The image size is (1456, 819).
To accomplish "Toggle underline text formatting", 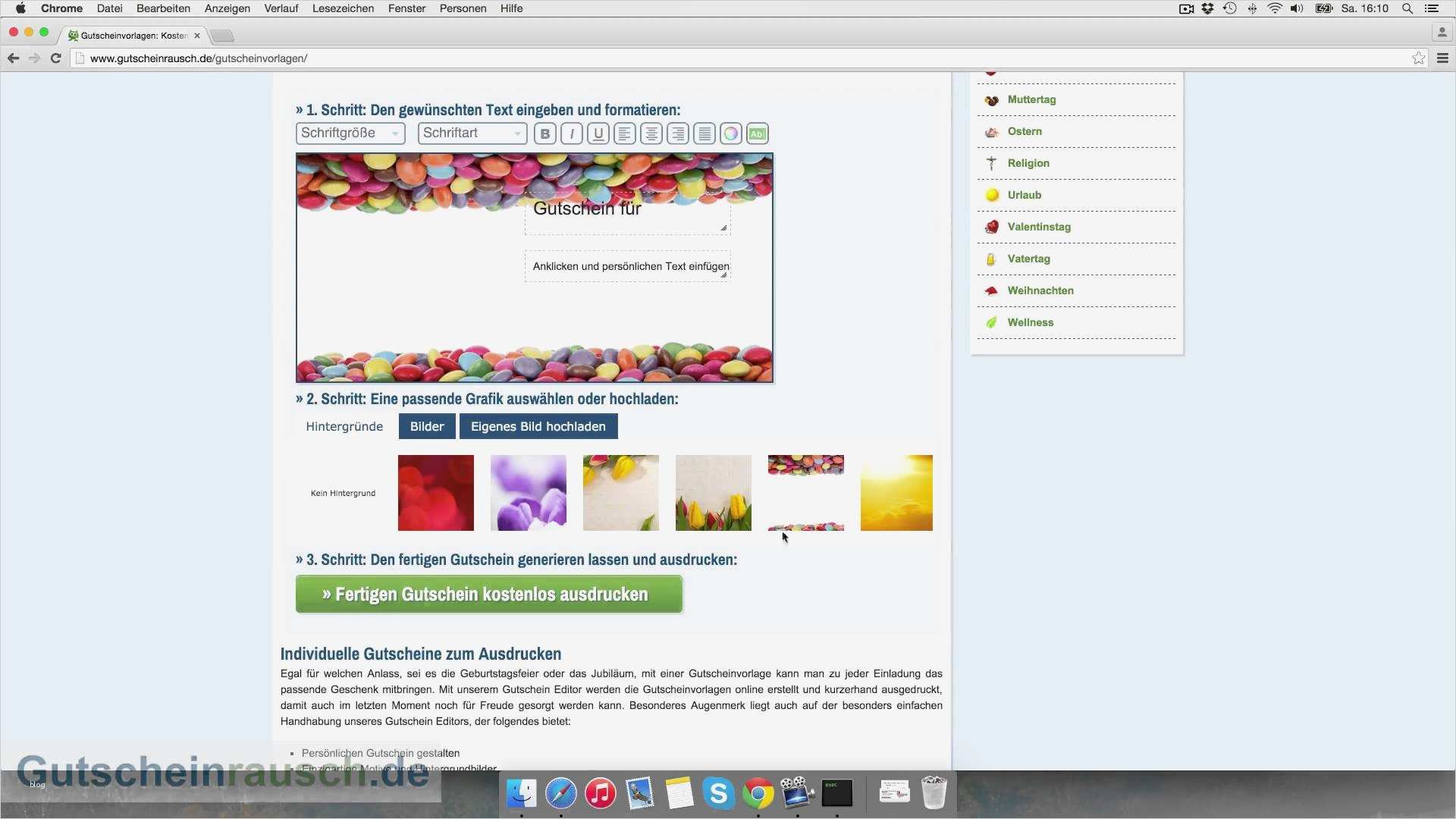I will pyautogui.click(x=598, y=134).
